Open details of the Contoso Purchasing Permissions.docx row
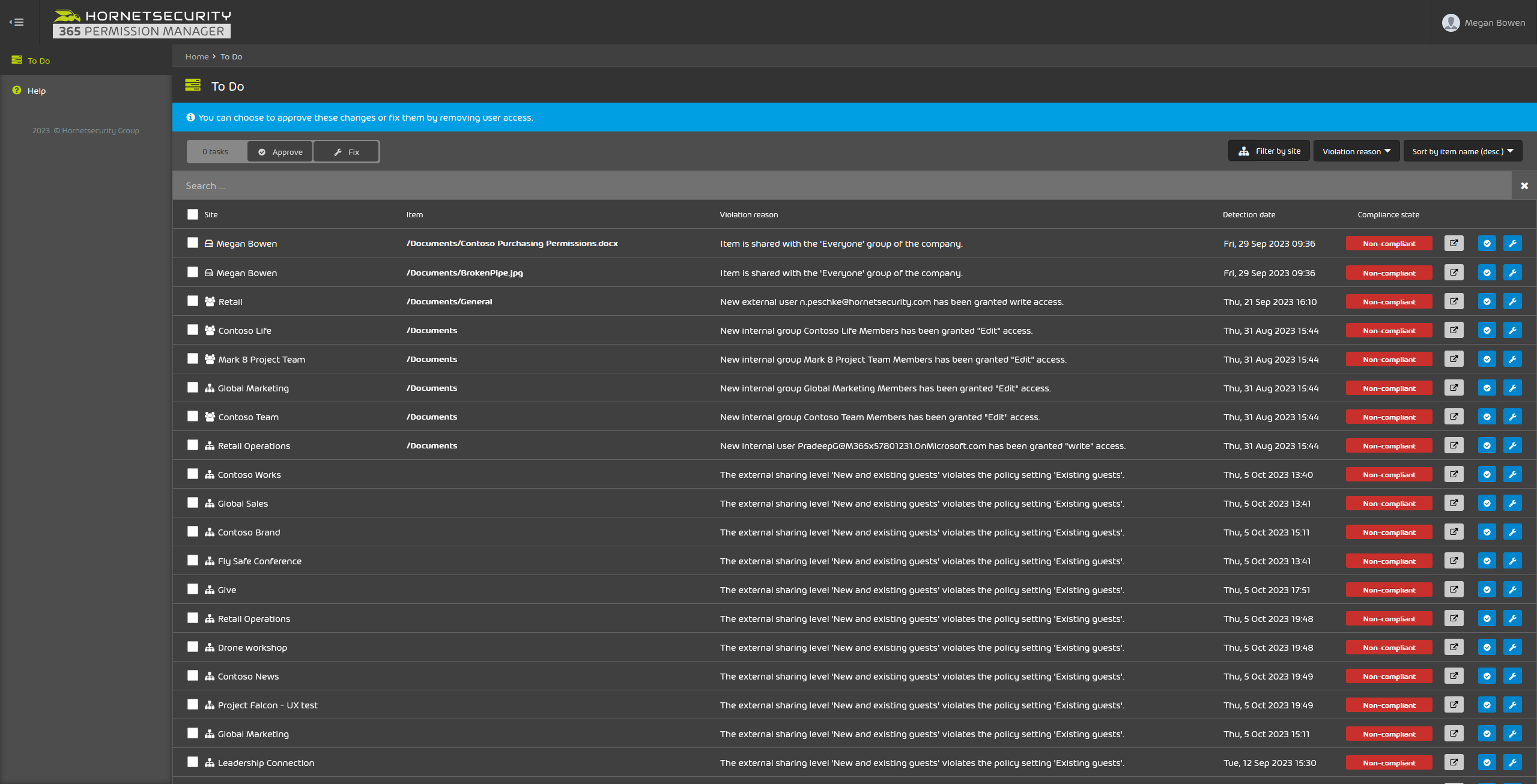The width and height of the screenshot is (1537, 784). [x=1454, y=243]
